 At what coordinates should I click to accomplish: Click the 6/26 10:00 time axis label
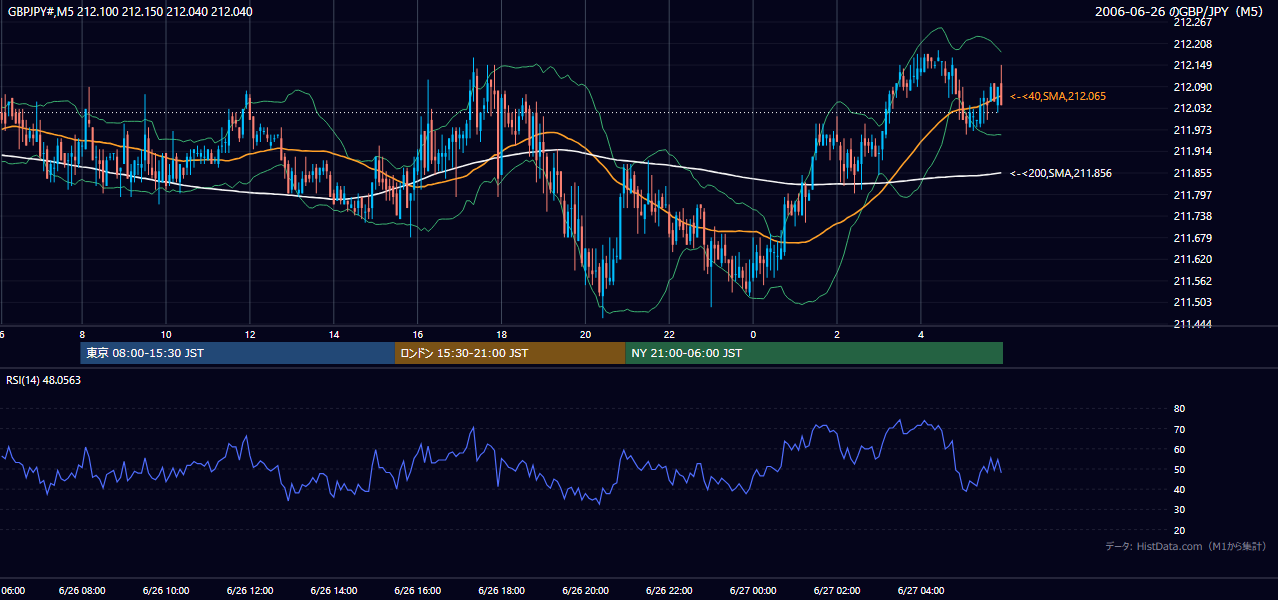[166, 591]
